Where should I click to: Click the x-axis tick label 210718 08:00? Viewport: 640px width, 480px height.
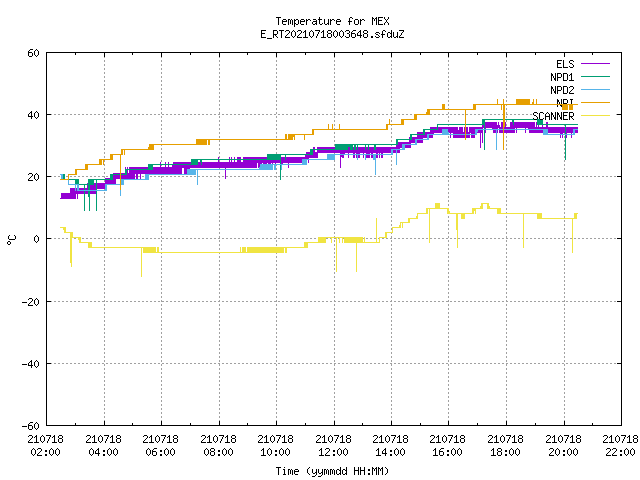pos(218,446)
